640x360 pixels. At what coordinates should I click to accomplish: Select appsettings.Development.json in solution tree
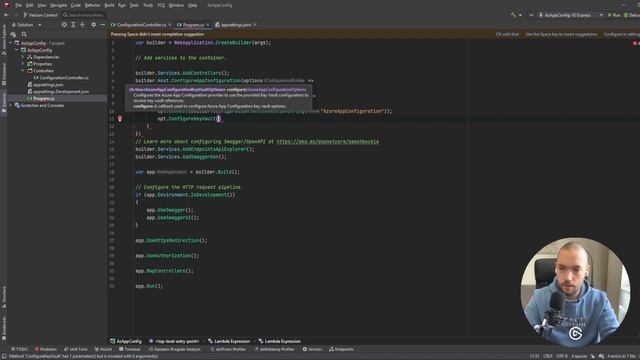[x=58, y=91]
